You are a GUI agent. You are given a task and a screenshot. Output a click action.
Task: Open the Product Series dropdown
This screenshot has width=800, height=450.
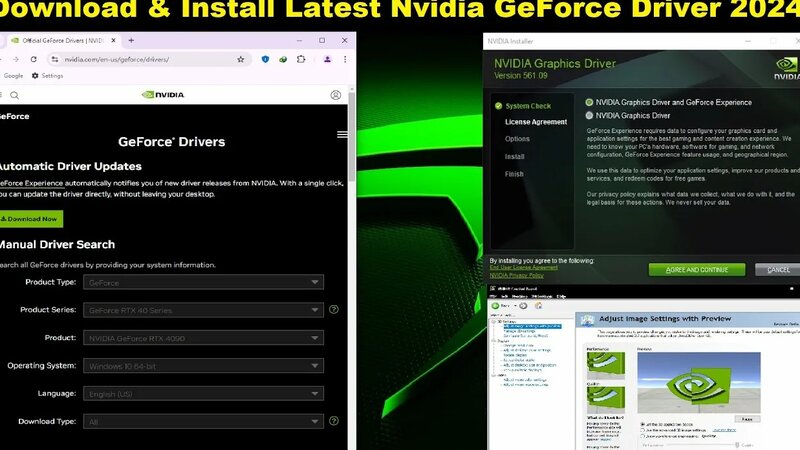click(x=203, y=310)
